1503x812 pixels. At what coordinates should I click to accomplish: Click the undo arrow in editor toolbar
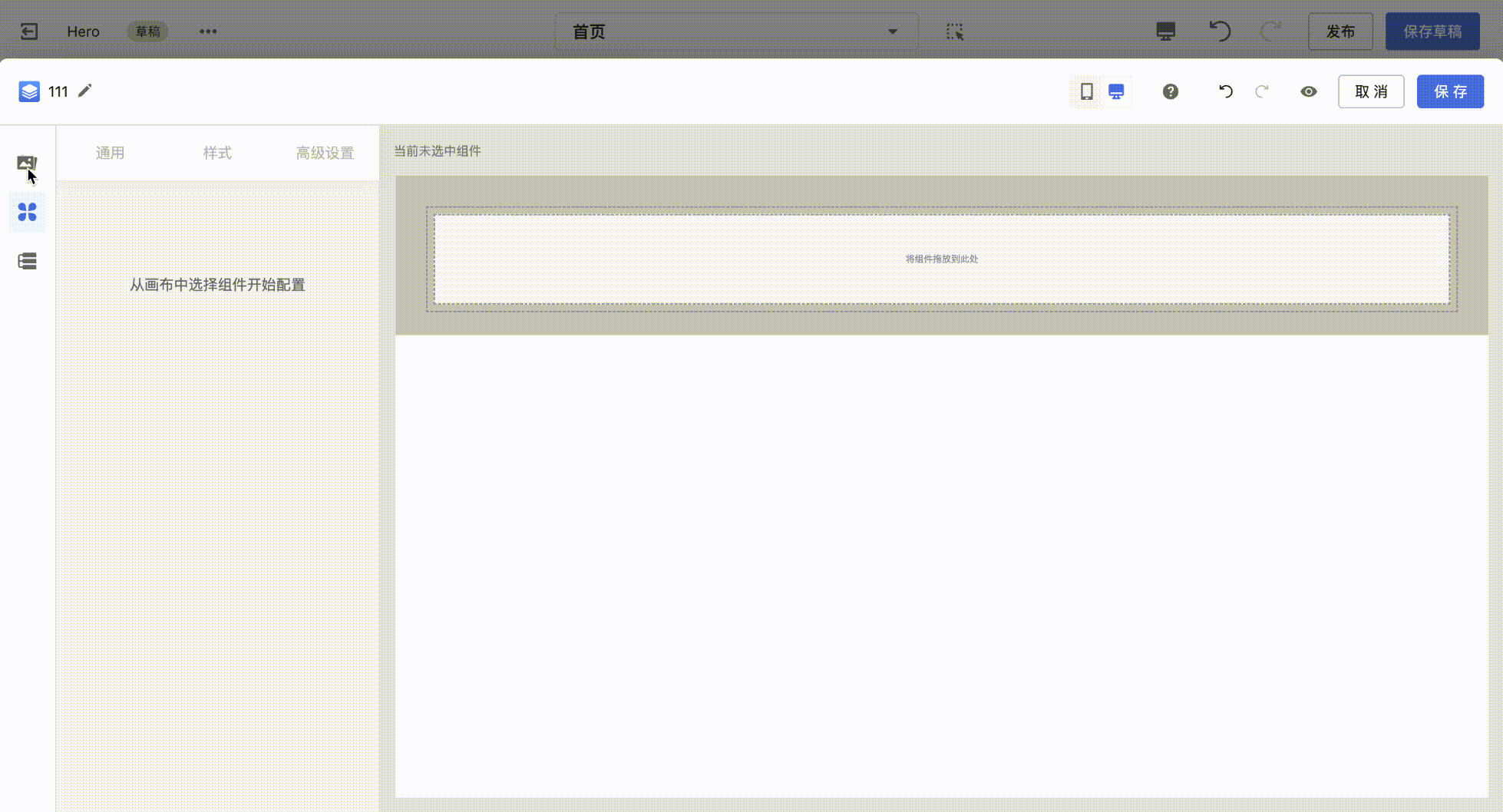pos(1225,92)
